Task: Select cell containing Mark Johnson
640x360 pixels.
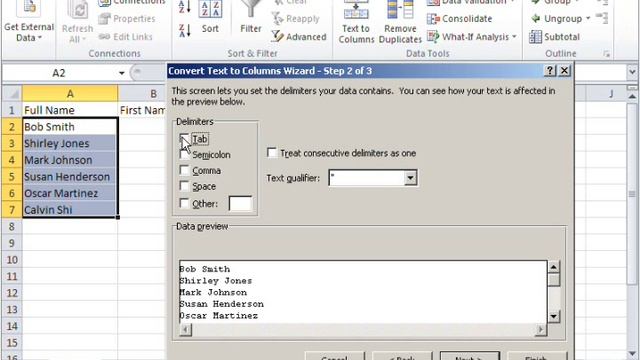Action: [70, 160]
